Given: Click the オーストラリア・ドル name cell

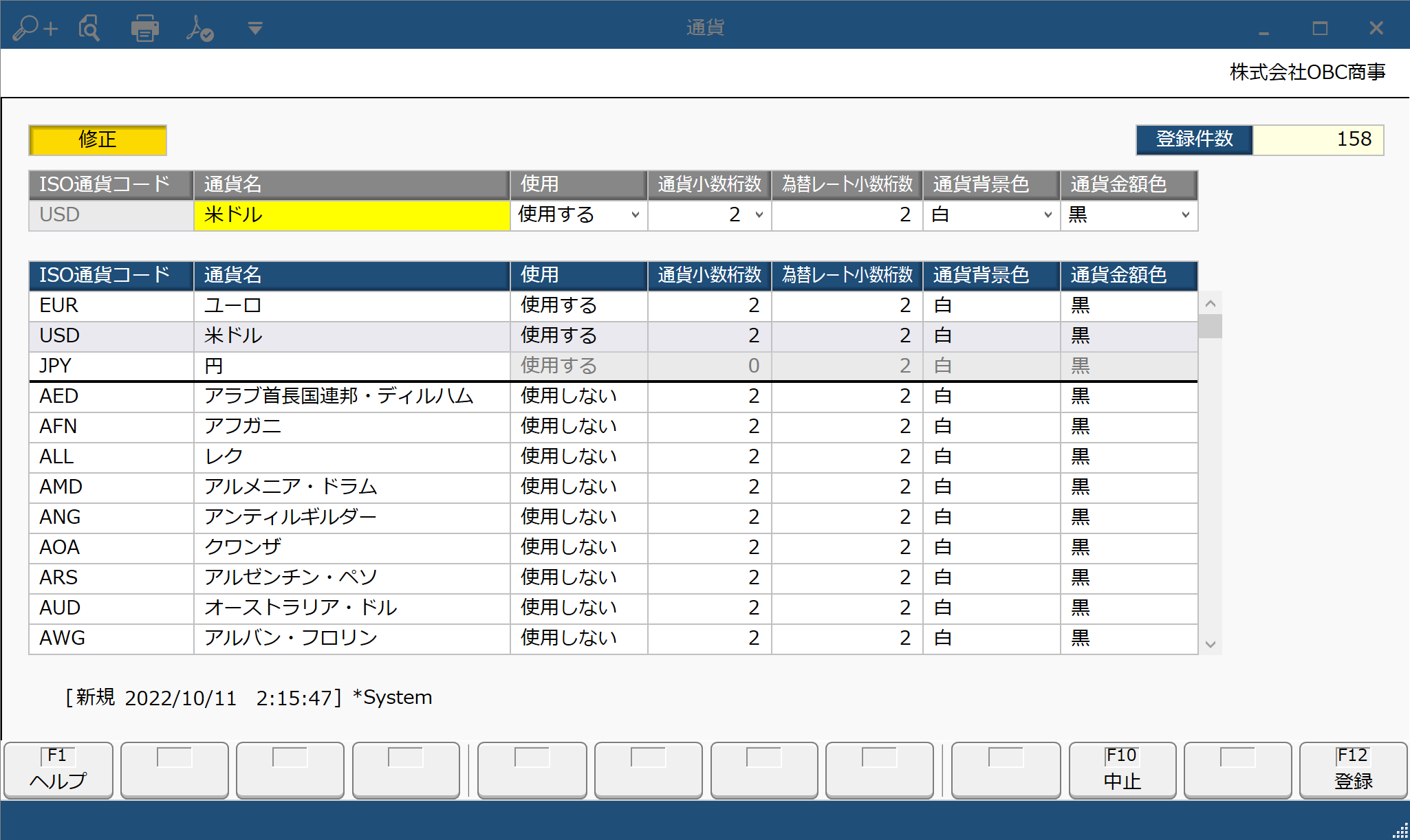Looking at the screenshot, I should coord(352,608).
